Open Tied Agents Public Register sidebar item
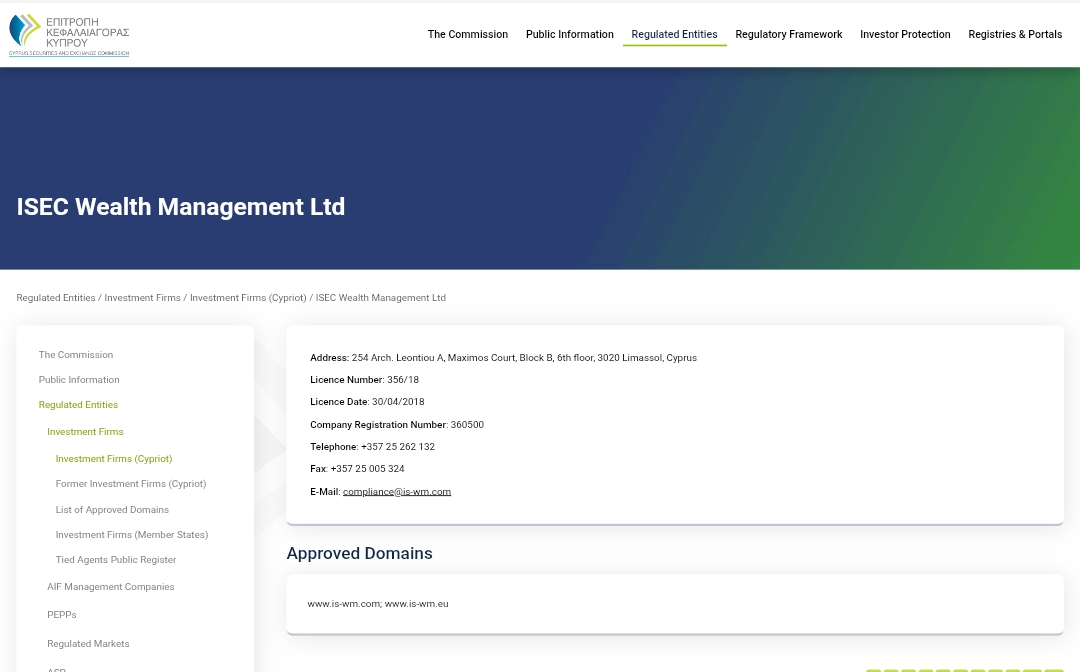The image size is (1080, 672). (x=116, y=560)
